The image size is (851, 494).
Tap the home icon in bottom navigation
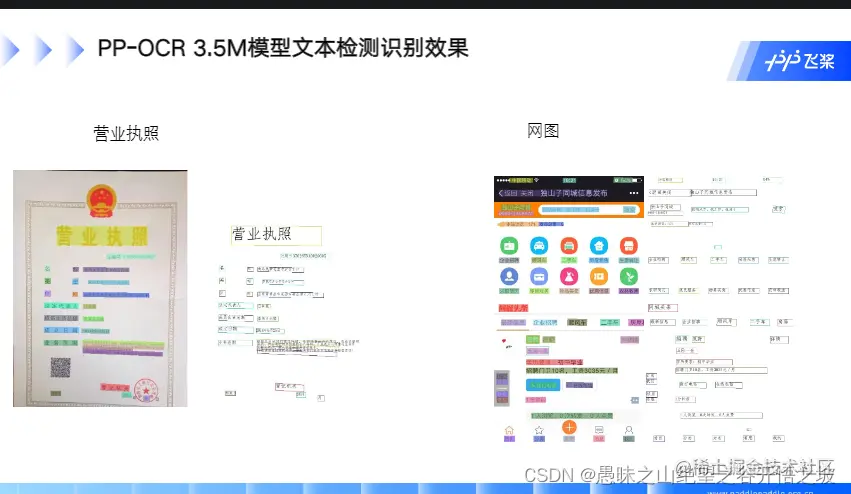pyautogui.click(x=509, y=430)
